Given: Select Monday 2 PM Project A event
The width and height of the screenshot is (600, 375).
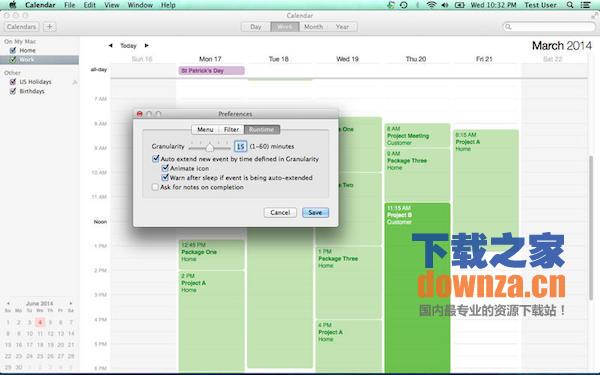Looking at the screenshot, I should point(211,321).
